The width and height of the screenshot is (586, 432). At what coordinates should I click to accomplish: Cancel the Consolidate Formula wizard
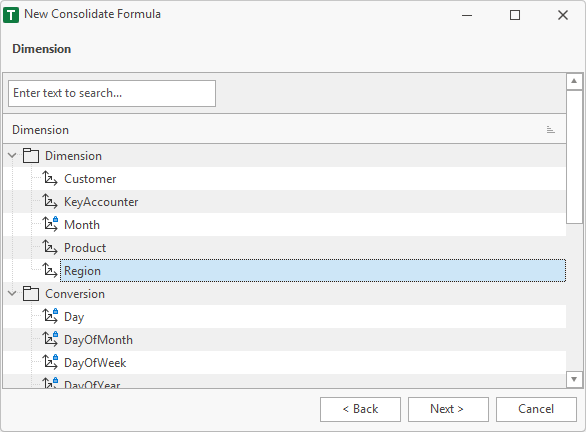point(536,409)
